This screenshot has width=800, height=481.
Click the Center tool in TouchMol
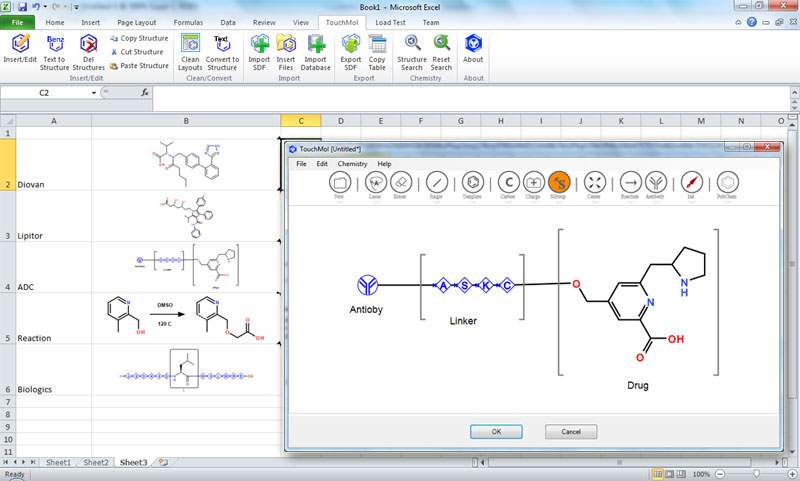(595, 182)
